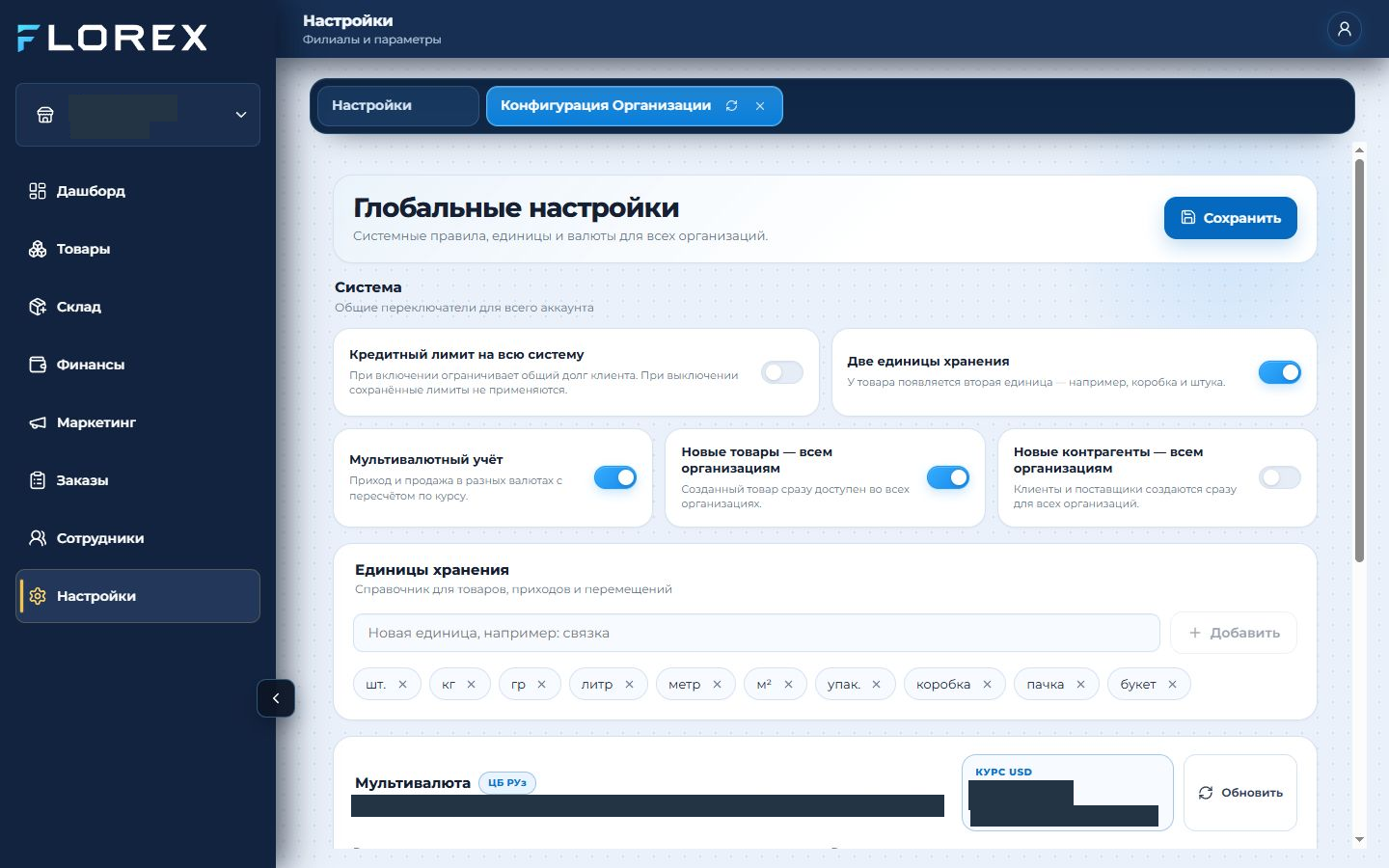Remove the шт. unit tag
1389x868 pixels.
[402, 684]
